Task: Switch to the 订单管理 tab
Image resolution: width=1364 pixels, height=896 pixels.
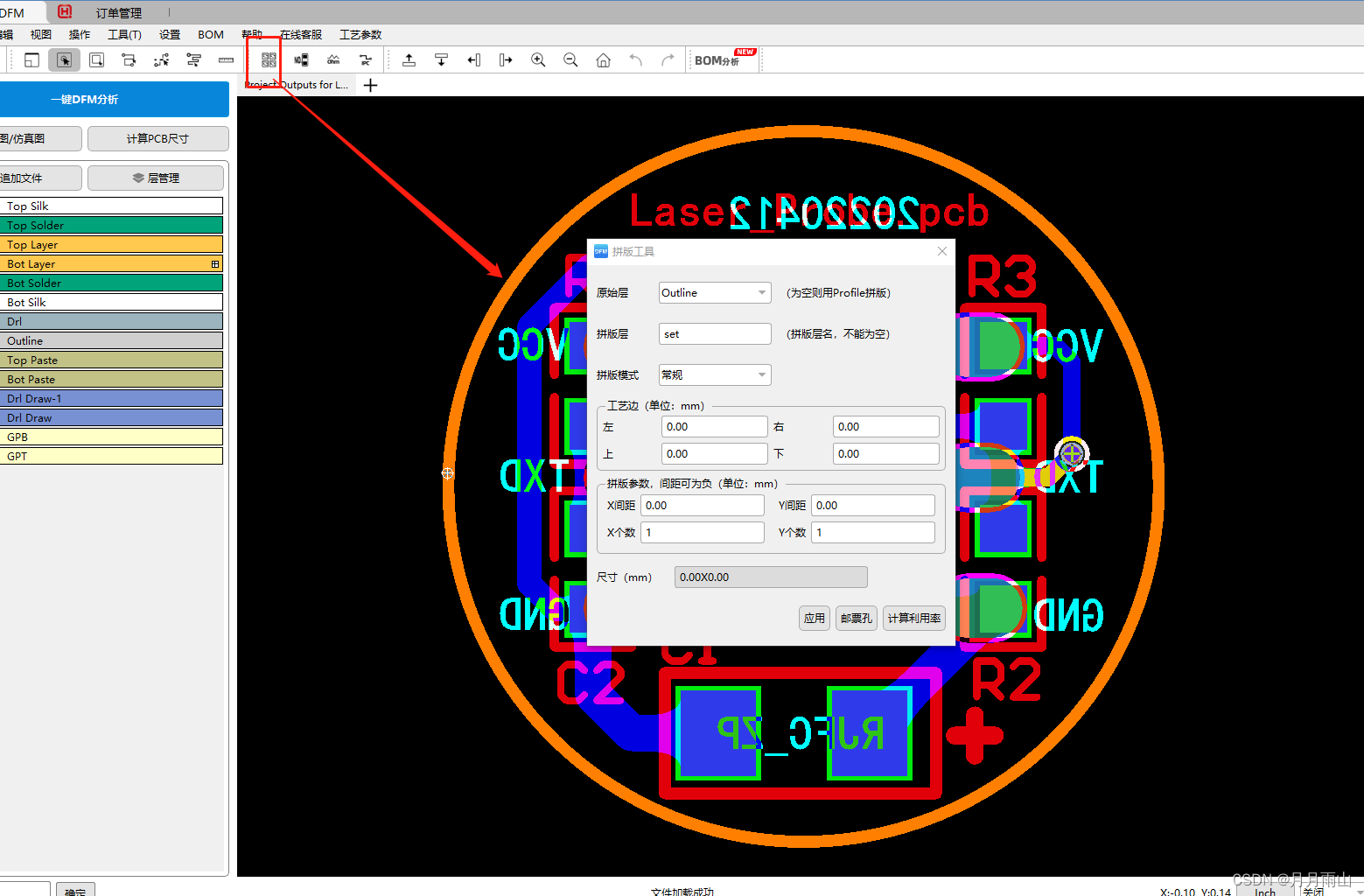Action: [x=118, y=12]
